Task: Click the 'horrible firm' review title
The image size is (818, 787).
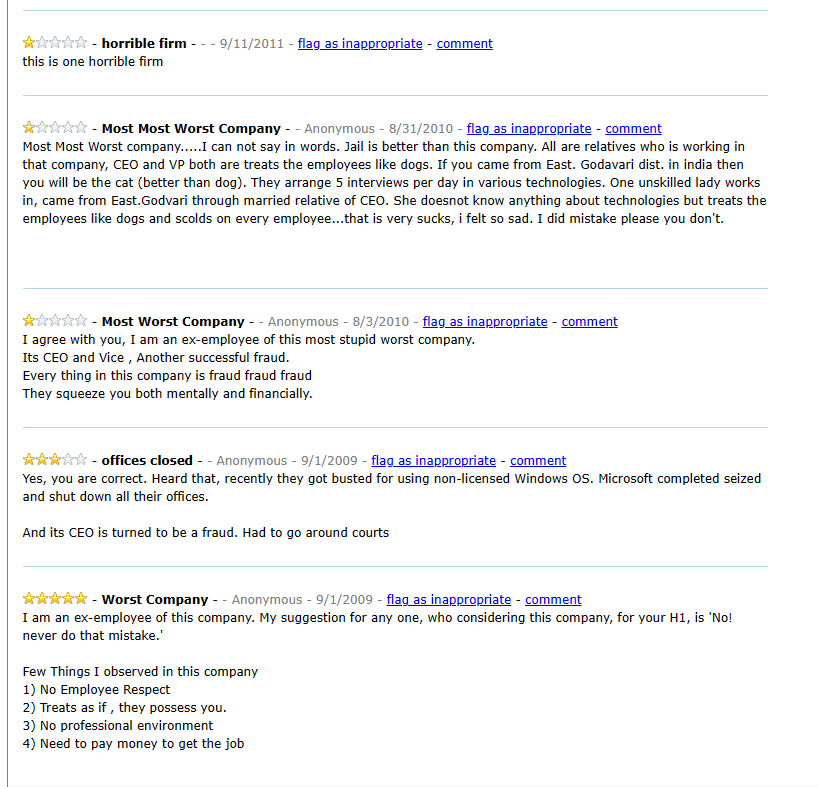Action: tap(144, 44)
